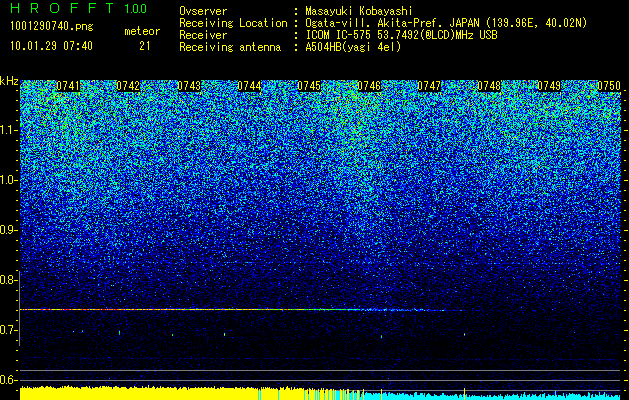
Task: Click the 1.1 frequency axis label
Action: click(8, 130)
